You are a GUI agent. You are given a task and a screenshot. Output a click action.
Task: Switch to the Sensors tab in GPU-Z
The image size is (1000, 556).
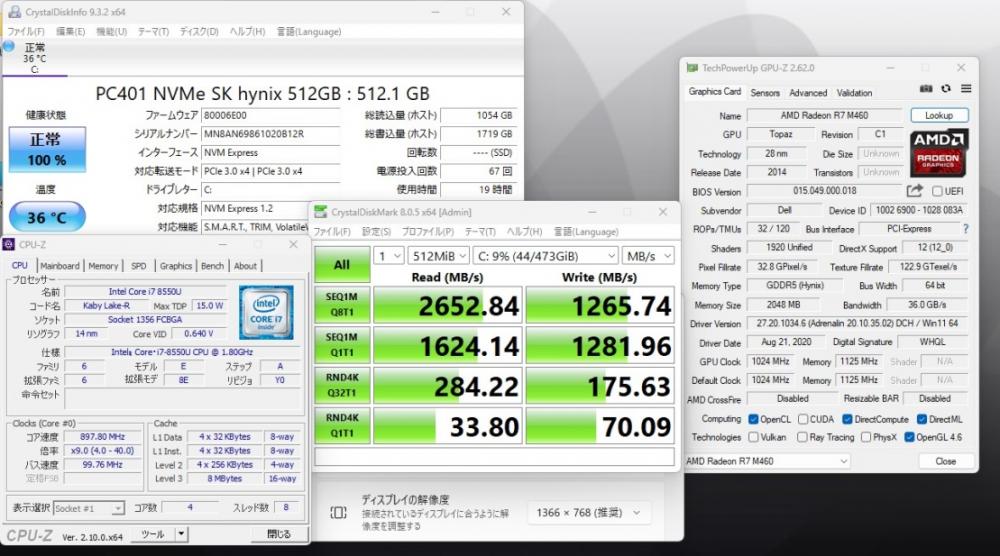765,92
